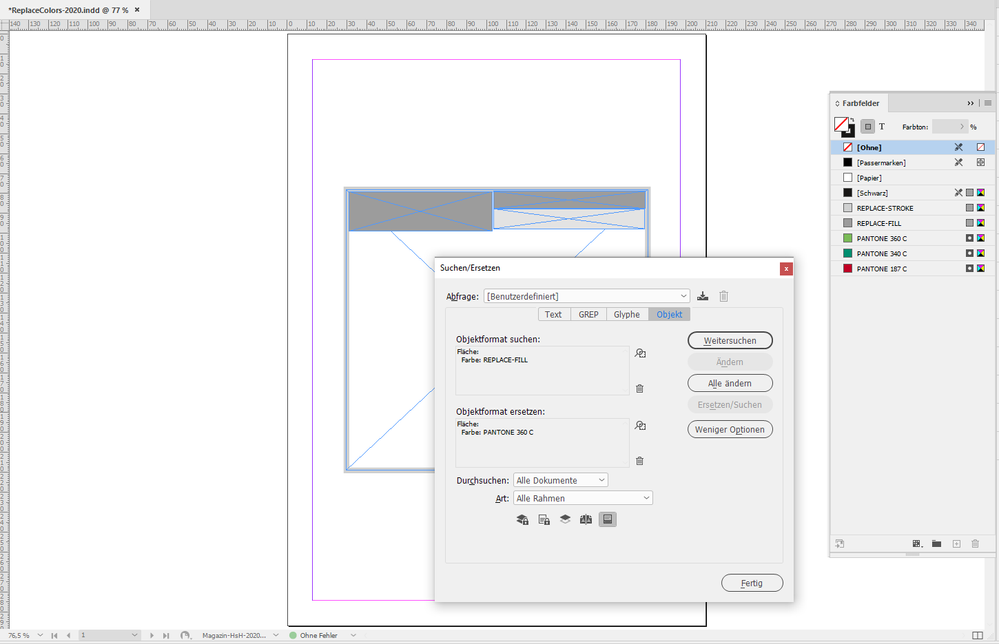The height and width of the screenshot is (644, 999).
Task: Click the Objektformat ersetzen attributes box
Action: coord(542,443)
